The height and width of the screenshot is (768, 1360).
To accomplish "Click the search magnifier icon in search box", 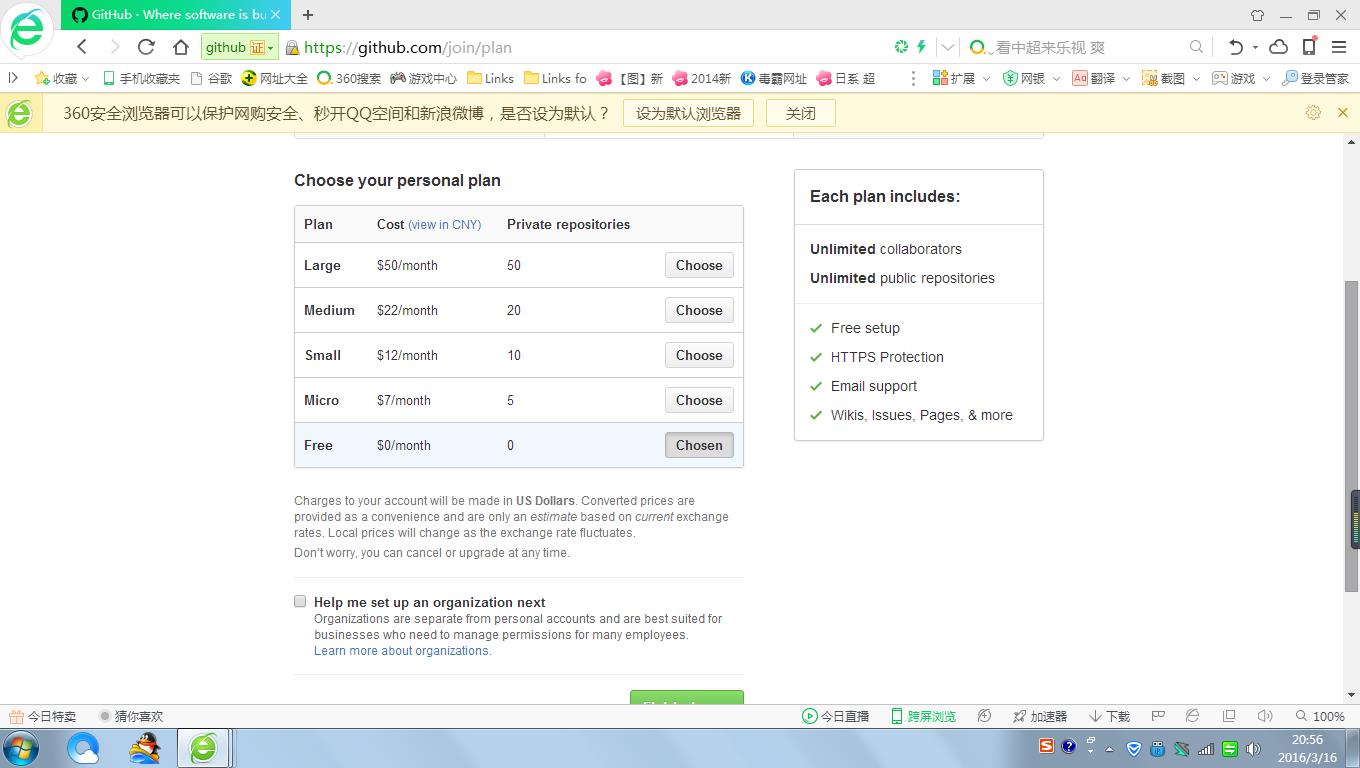I will tap(1196, 47).
